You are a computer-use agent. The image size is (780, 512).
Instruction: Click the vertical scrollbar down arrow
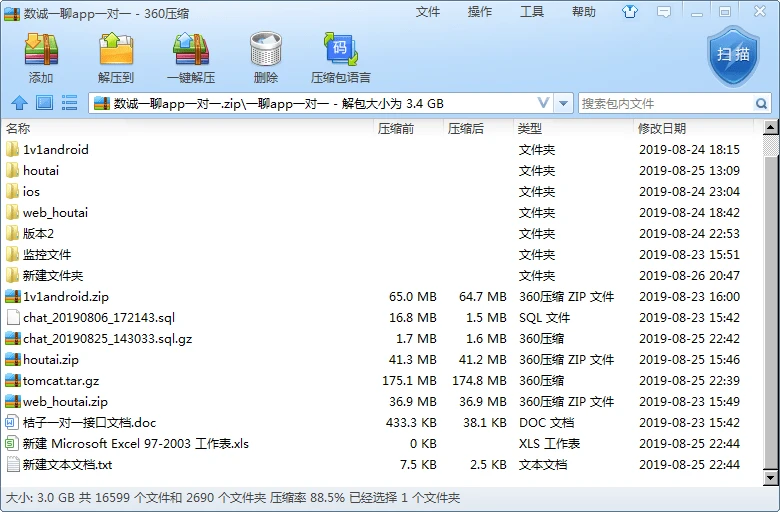pyautogui.click(x=771, y=479)
